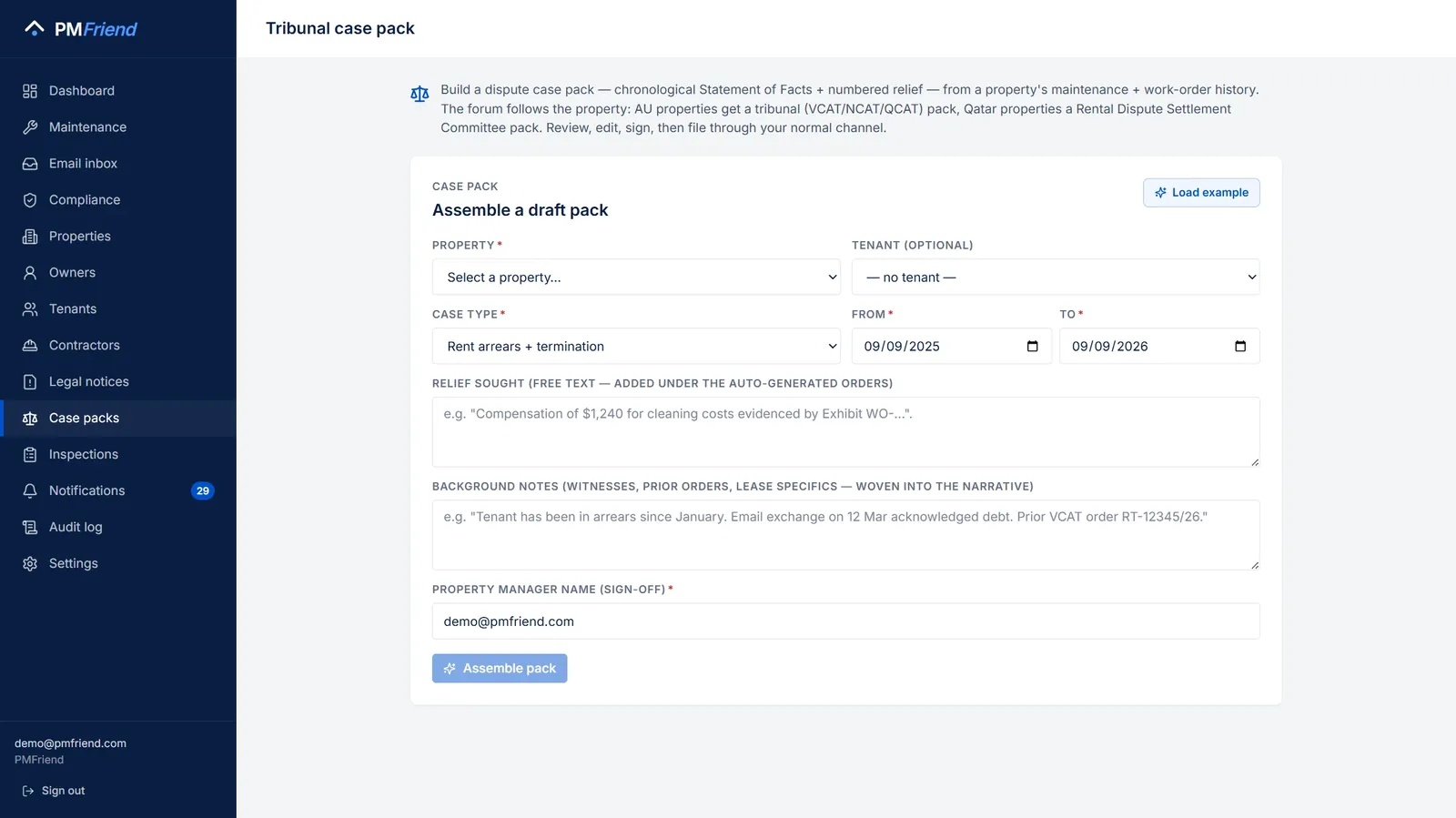Viewport: 1456px width, 818px height.
Task: Click the Owners person icon
Action: (30, 273)
